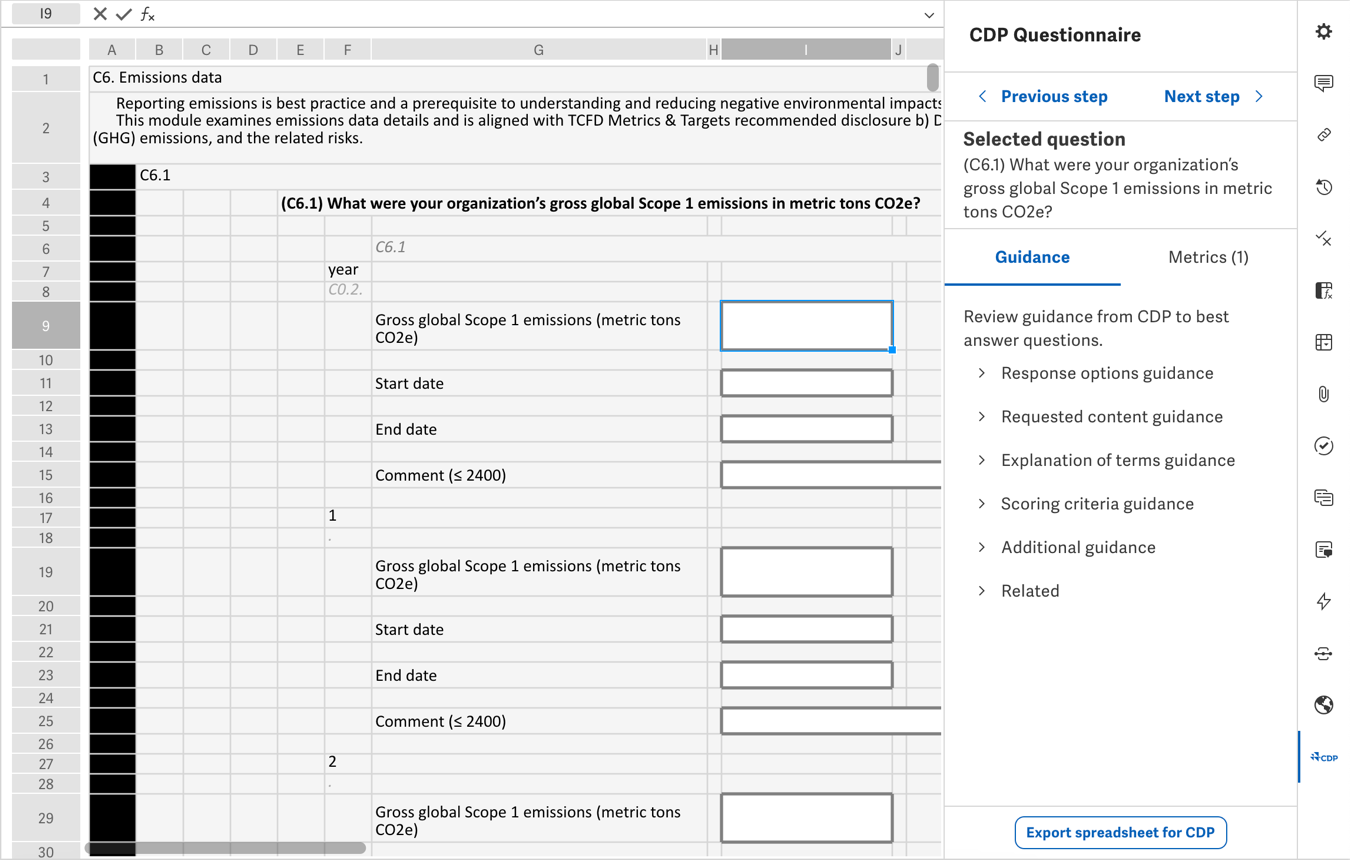The image size is (1350, 860).
Task: Open the table dropdown grid icon
Action: pos(1324,343)
